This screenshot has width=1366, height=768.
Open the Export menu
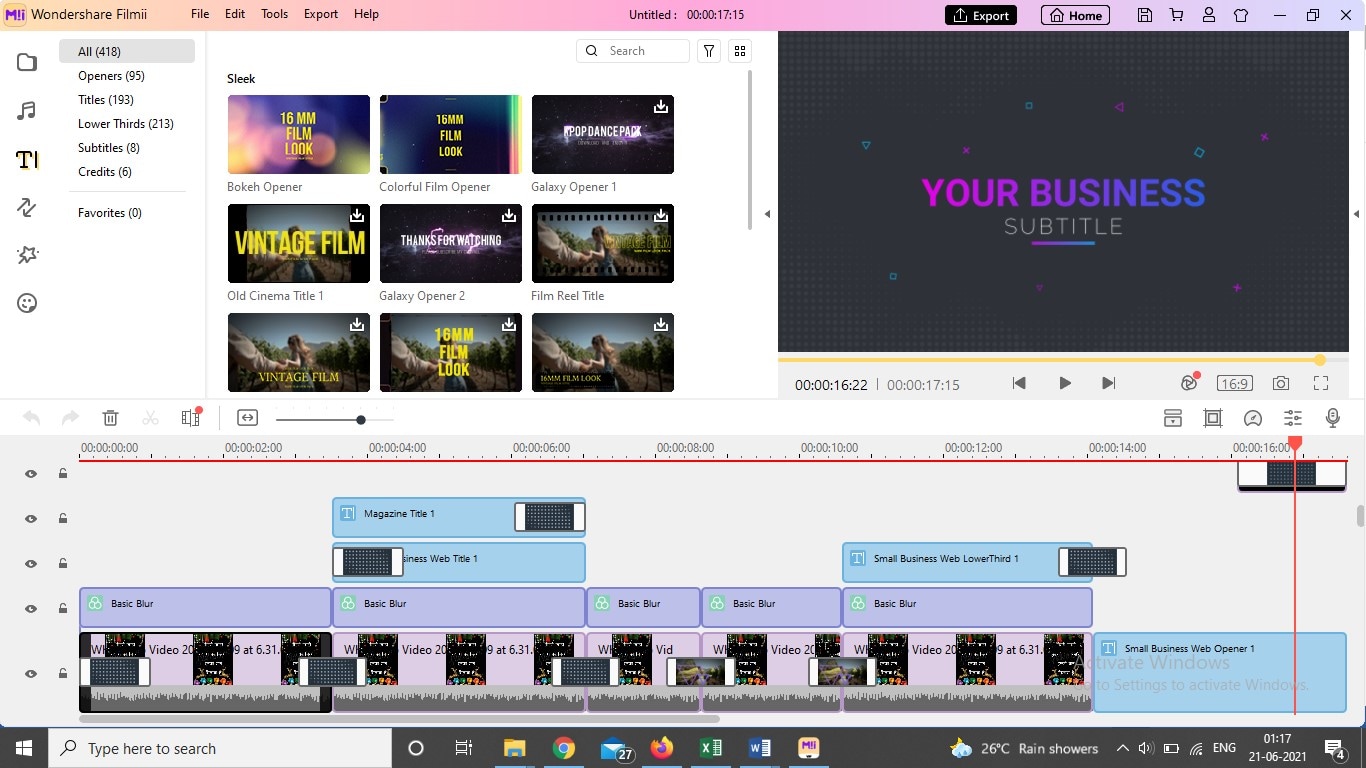click(321, 14)
